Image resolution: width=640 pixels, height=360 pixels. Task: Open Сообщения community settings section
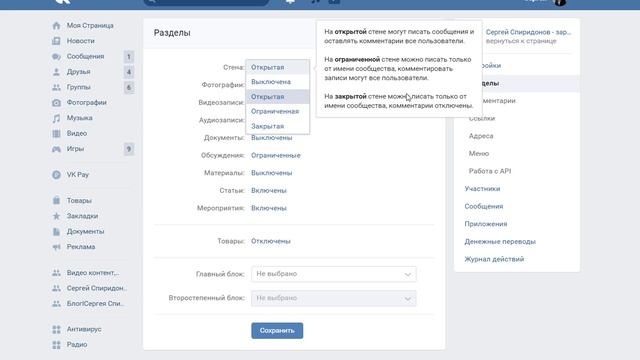484,206
